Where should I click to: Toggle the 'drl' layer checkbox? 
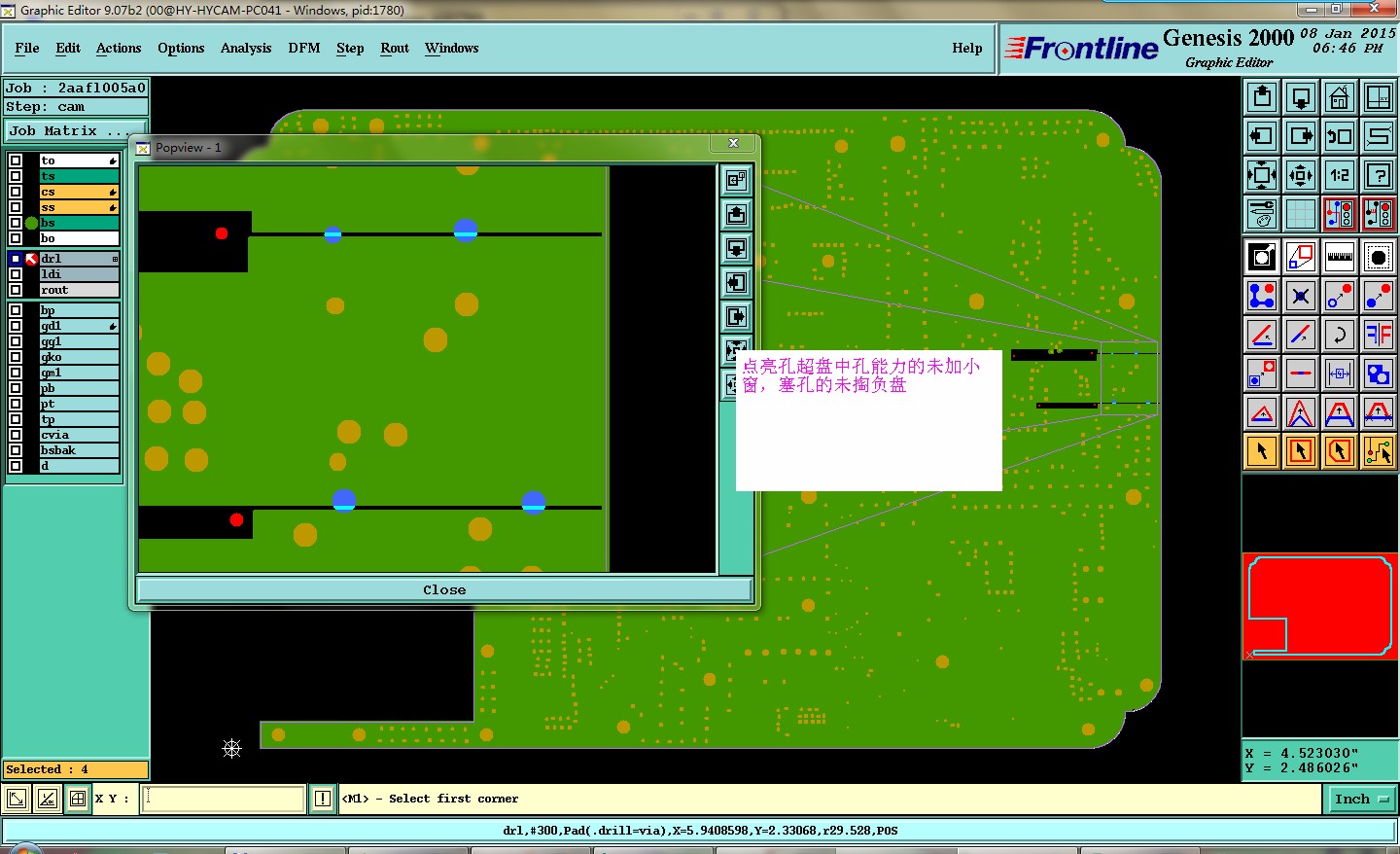coord(16,259)
